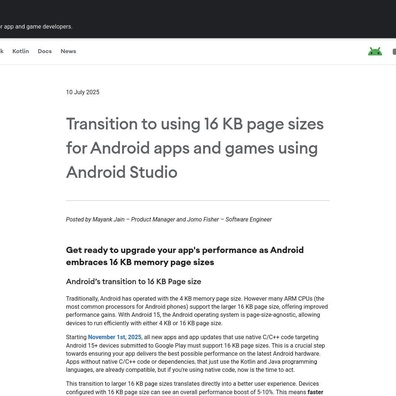Open the News navigation item
This screenshot has height=396, width=396.
pyautogui.click(x=68, y=51)
